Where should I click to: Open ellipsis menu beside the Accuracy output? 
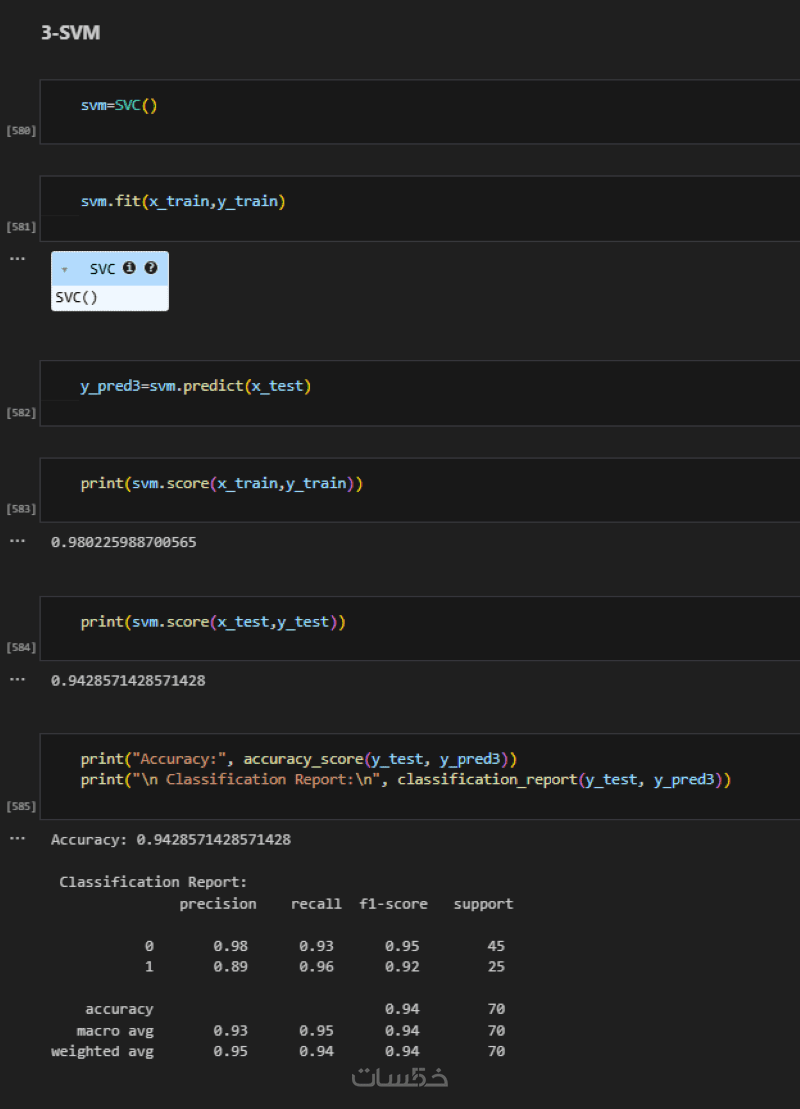pyautogui.click(x=16, y=838)
